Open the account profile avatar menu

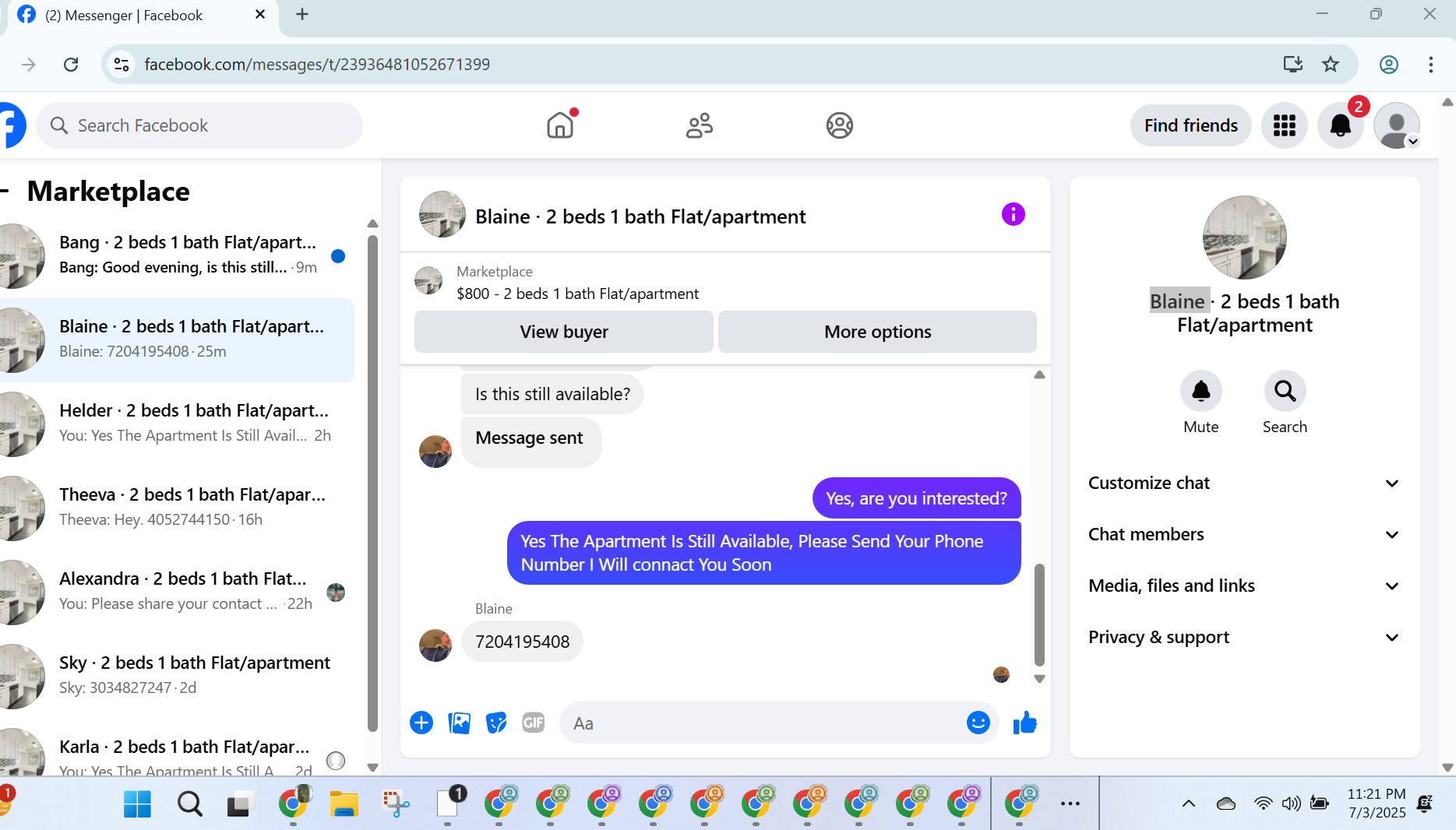(x=1396, y=125)
